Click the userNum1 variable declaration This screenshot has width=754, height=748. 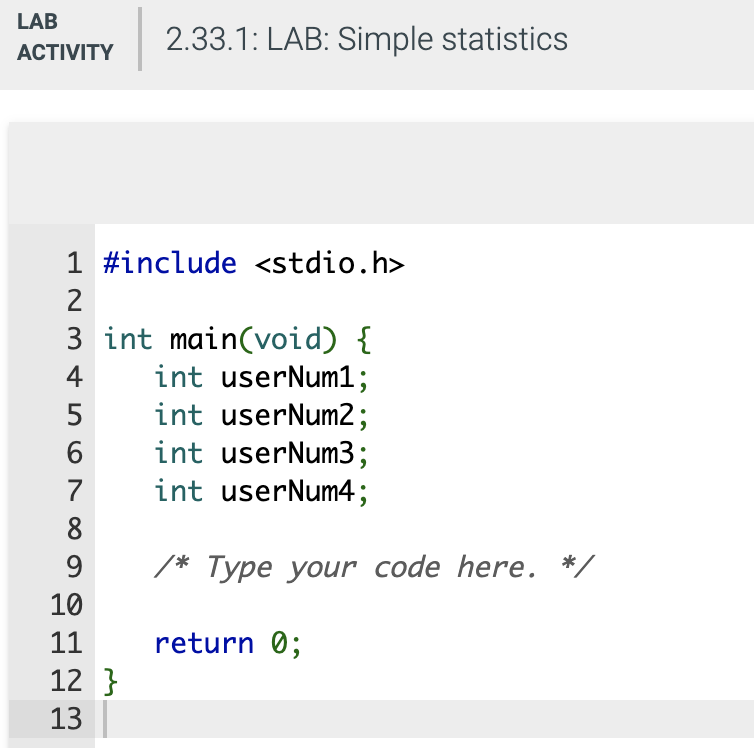coord(261,377)
